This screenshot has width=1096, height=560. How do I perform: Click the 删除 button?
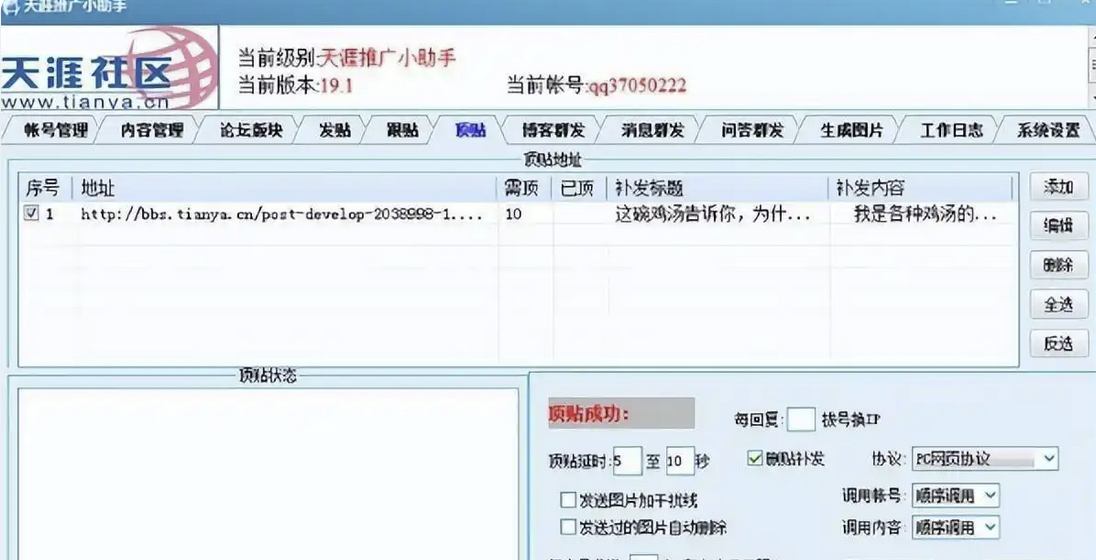(1058, 265)
